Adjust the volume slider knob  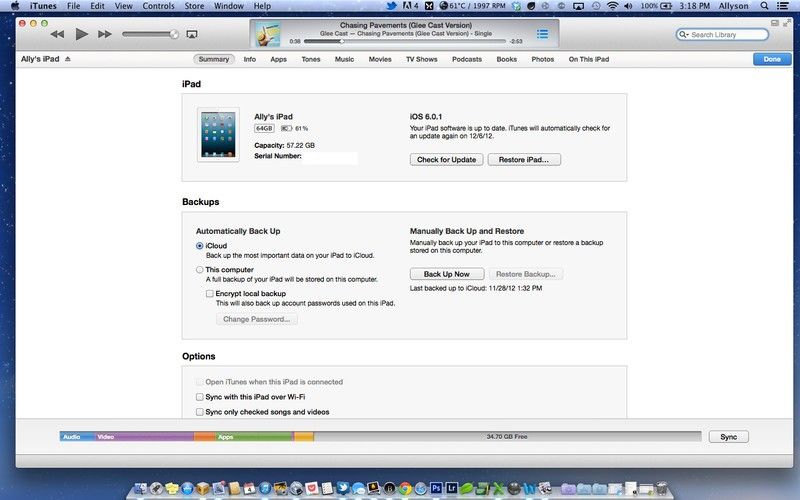(x=174, y=34)
